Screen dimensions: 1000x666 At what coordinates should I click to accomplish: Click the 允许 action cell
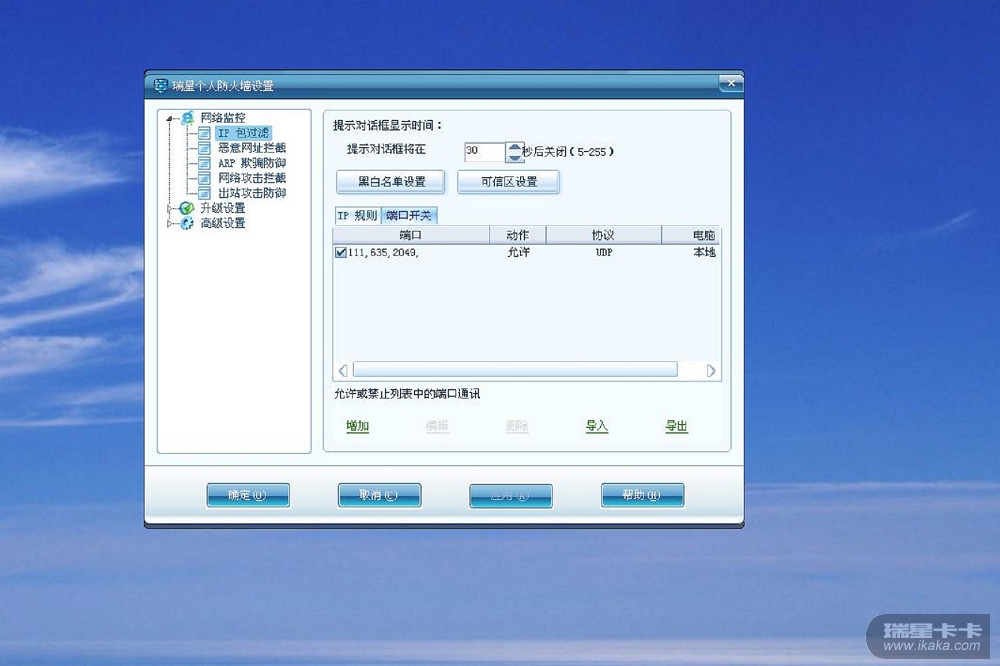518,253
